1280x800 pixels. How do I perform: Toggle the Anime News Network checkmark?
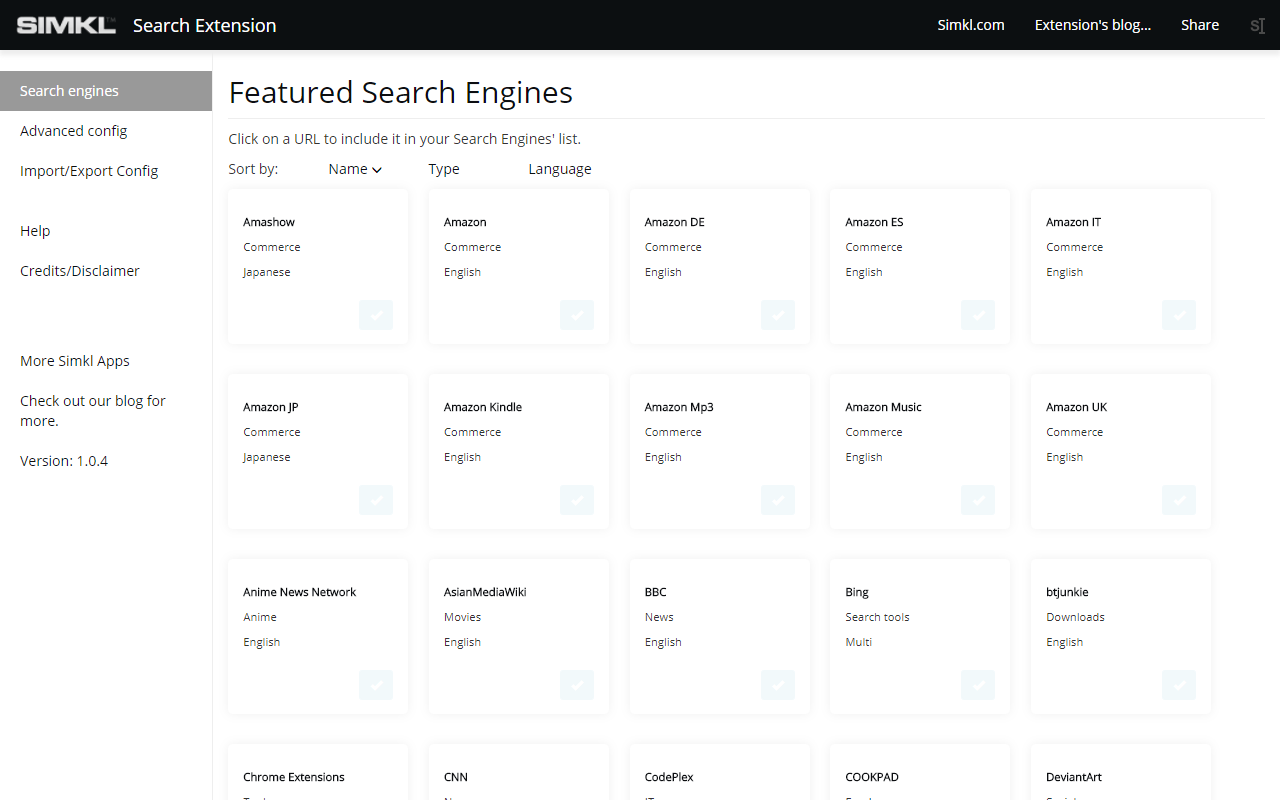376,685
